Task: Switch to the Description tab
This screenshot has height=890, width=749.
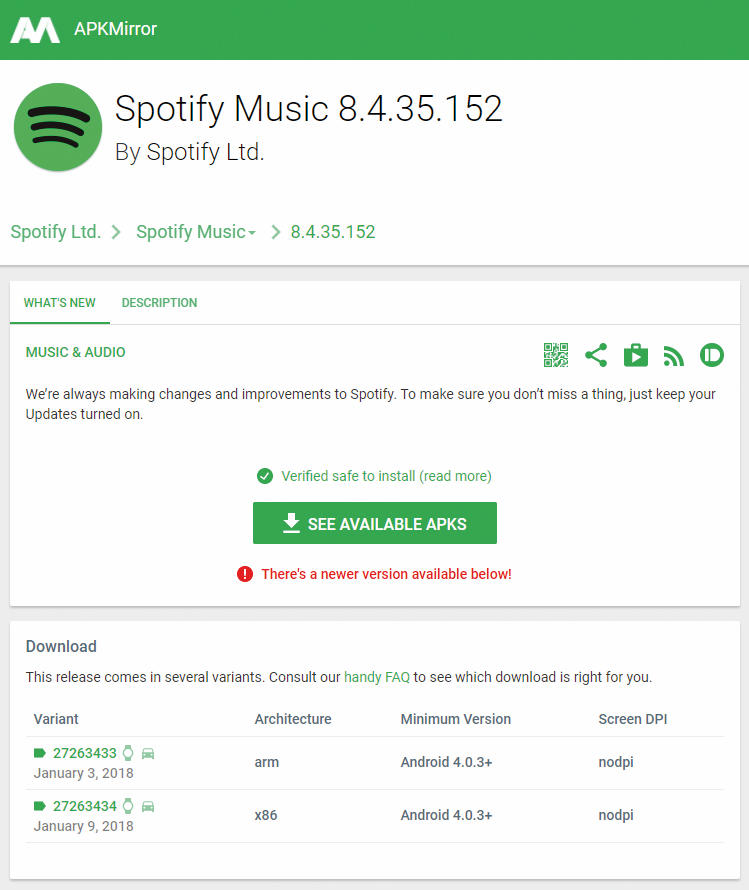Action: click(159, 303)
